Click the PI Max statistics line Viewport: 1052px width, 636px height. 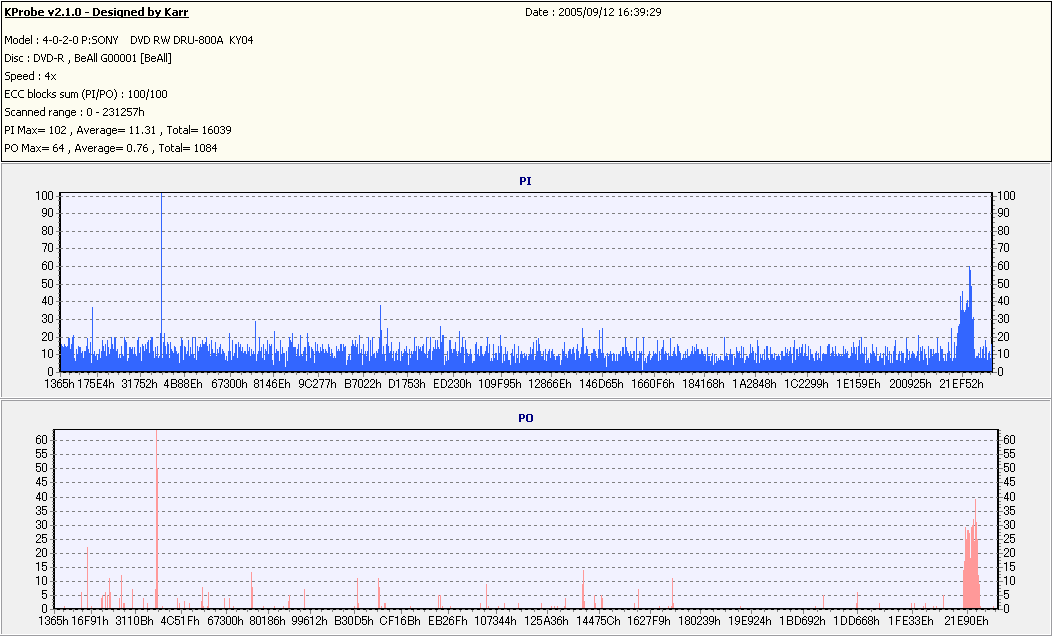click(118, 130)
